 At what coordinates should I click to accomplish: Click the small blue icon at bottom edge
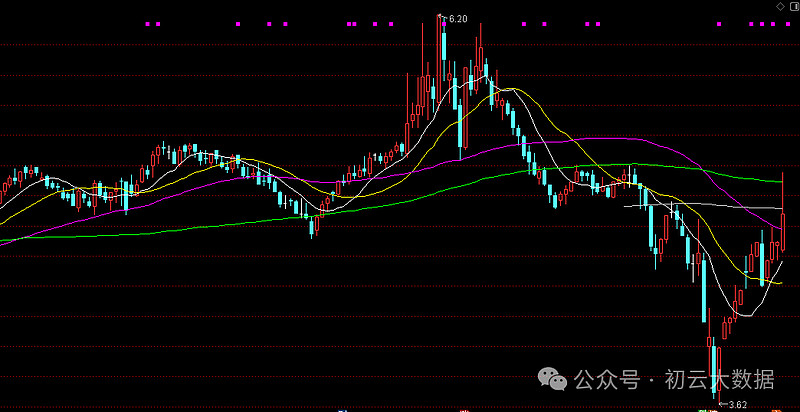[341, 409]
